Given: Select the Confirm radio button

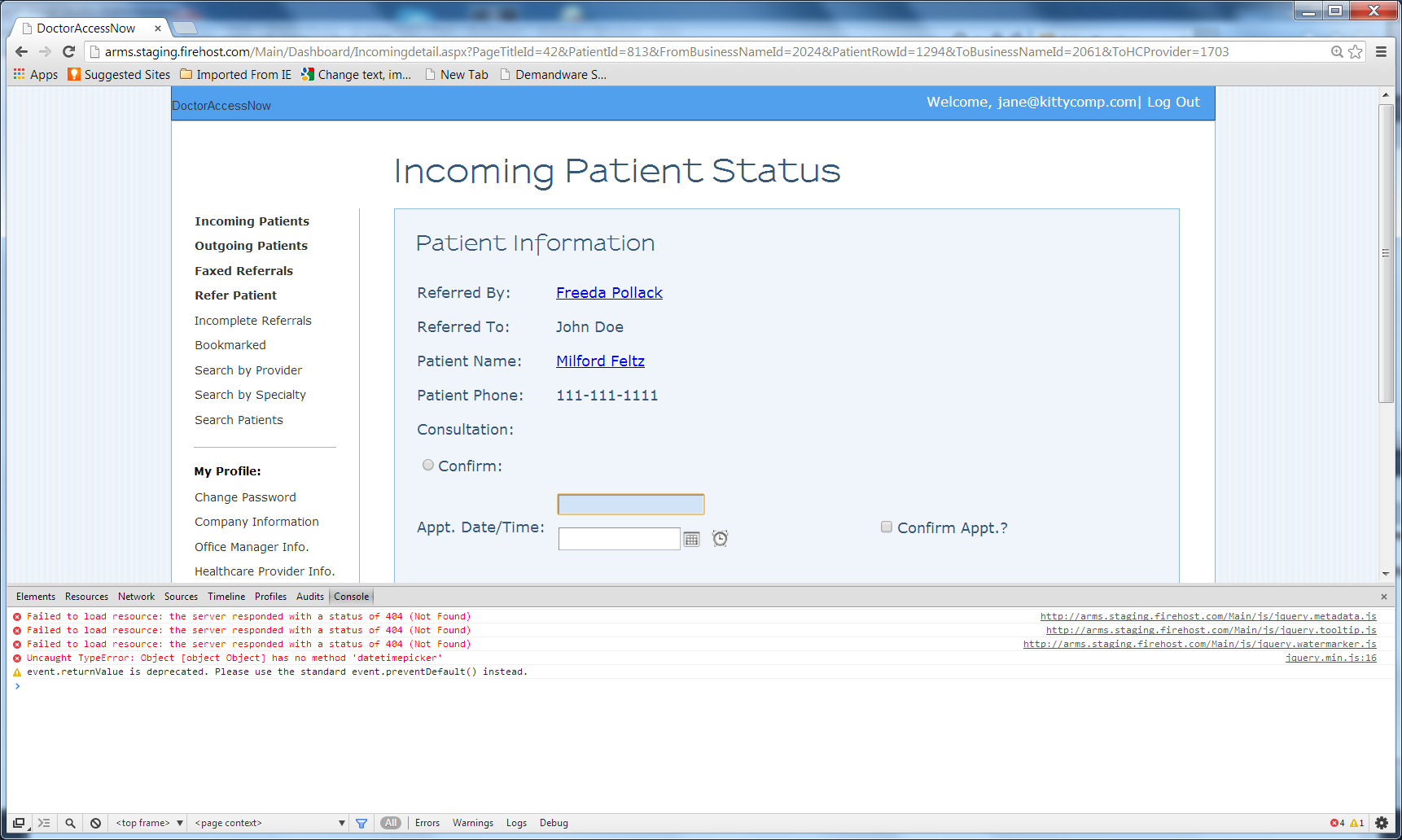Looking at the screenshot, I should coord(427,465).
